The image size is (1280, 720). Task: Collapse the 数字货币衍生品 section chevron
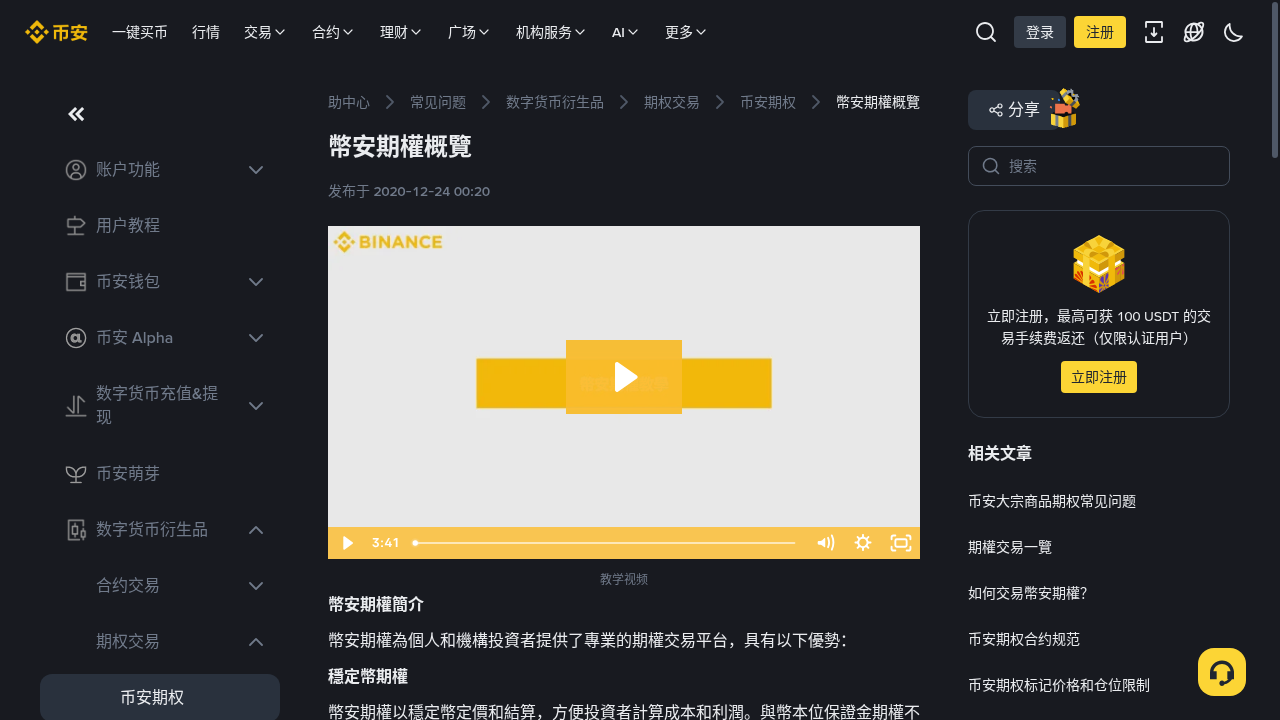pos(256,530)
